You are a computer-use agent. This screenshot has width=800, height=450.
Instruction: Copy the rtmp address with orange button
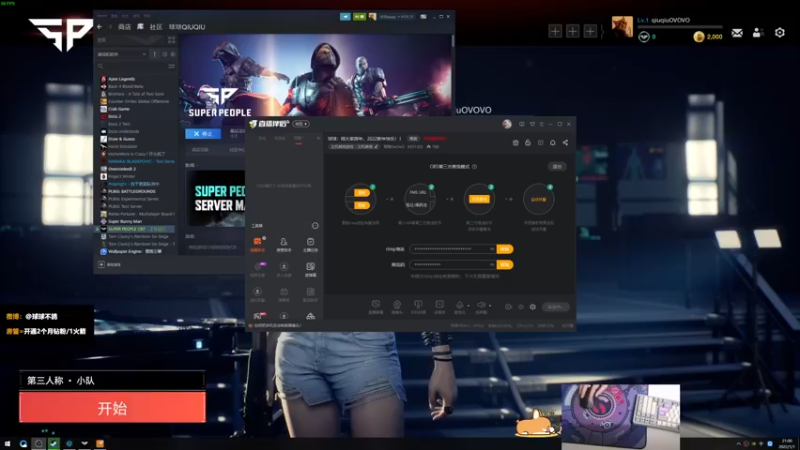click(x=505, y=249)
